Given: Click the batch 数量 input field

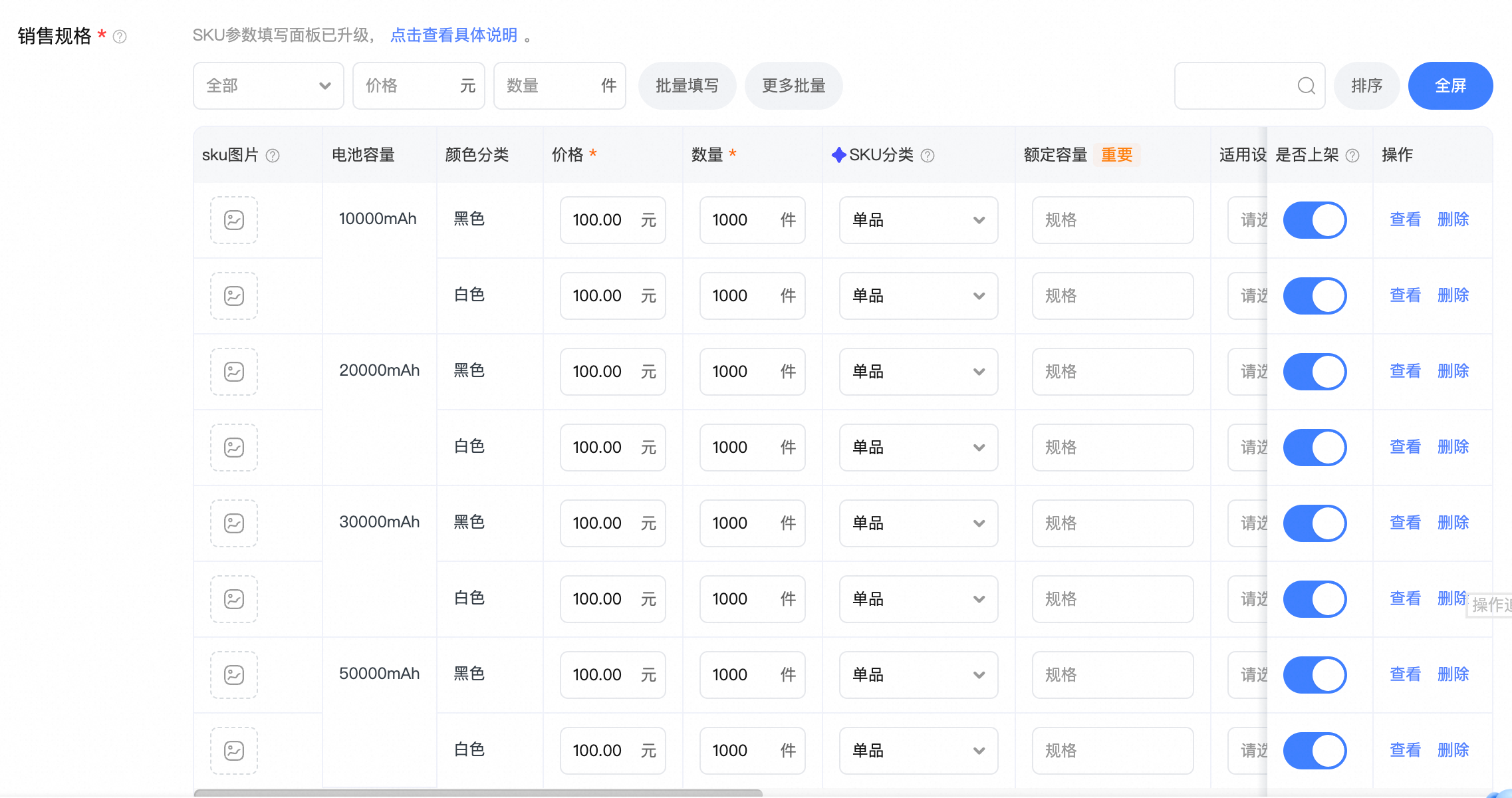Looking at the screenshot, I should click(x=560, y=86).
